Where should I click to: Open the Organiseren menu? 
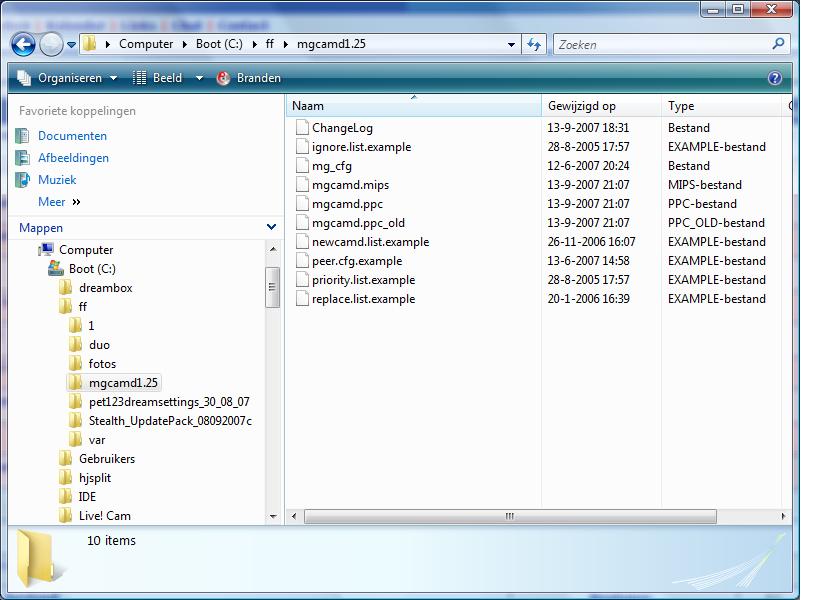coord(68,78)
